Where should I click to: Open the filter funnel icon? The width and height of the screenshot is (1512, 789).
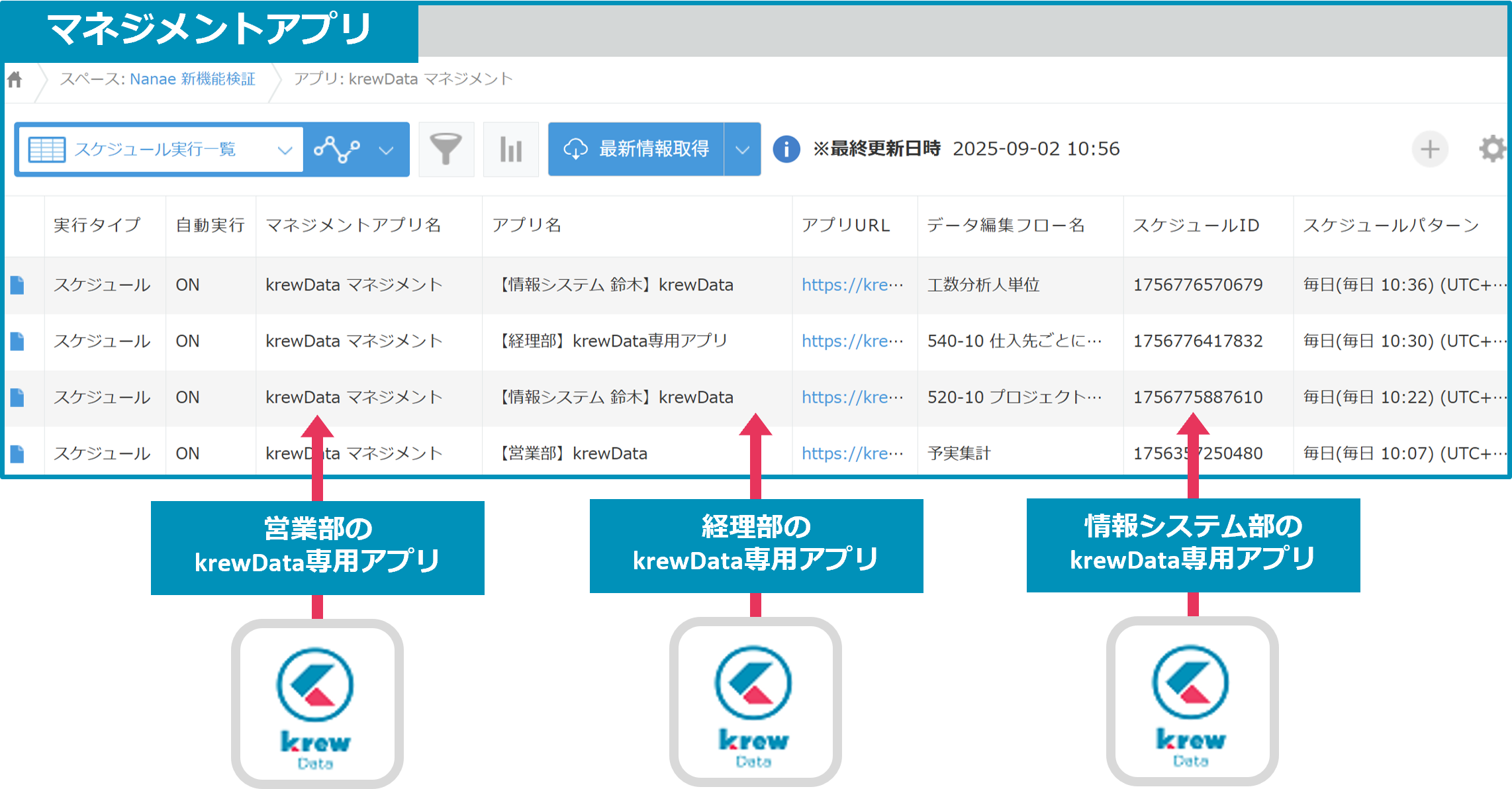[x=446, y=149]
